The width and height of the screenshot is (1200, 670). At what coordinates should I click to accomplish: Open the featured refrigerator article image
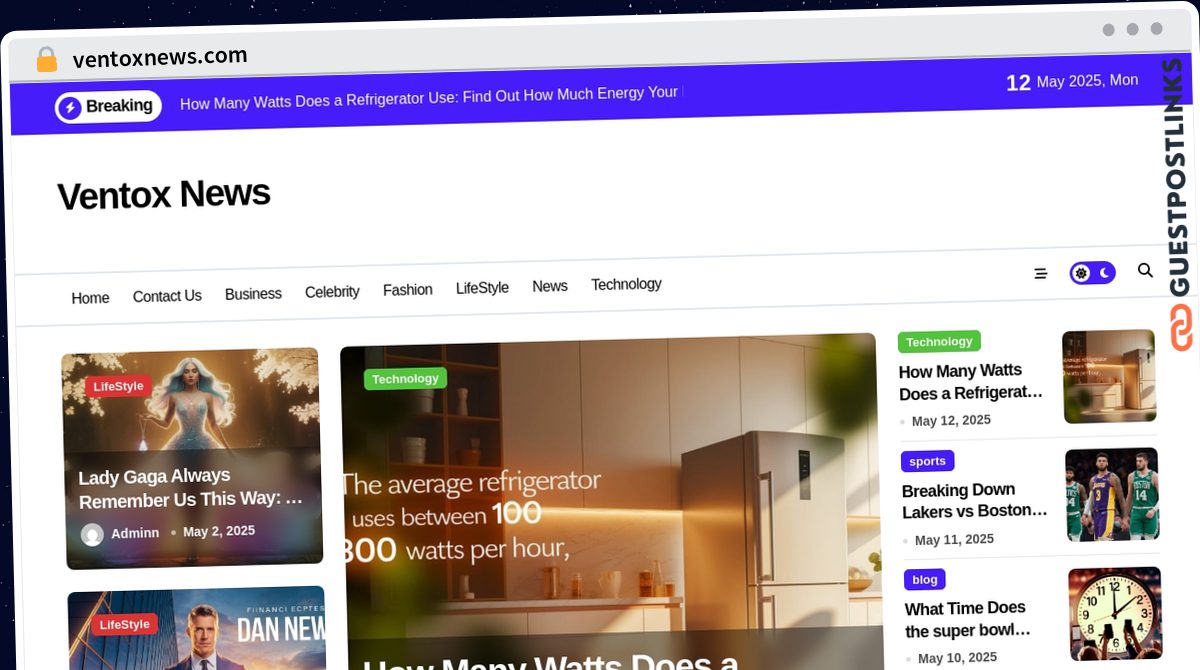[610, 501]
